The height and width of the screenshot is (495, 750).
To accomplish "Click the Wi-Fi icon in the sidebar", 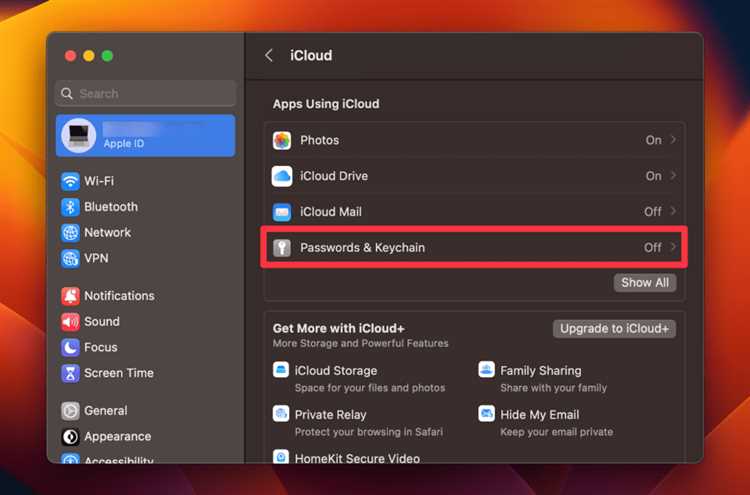I will pyautogui.click(x=70, y=181).
